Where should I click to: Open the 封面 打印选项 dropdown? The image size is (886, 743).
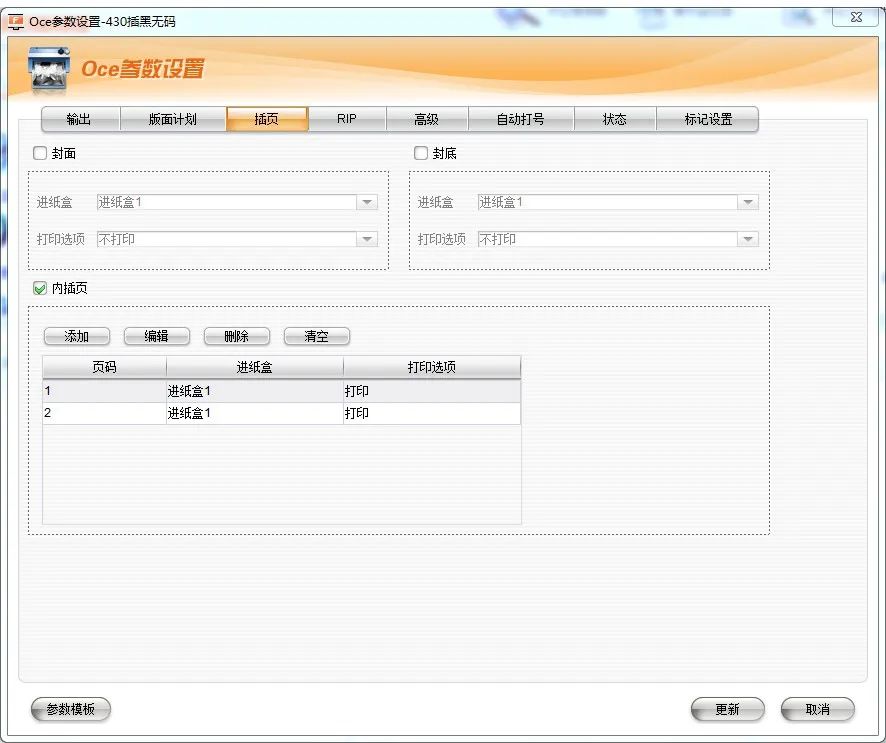(x=367, y=240)
